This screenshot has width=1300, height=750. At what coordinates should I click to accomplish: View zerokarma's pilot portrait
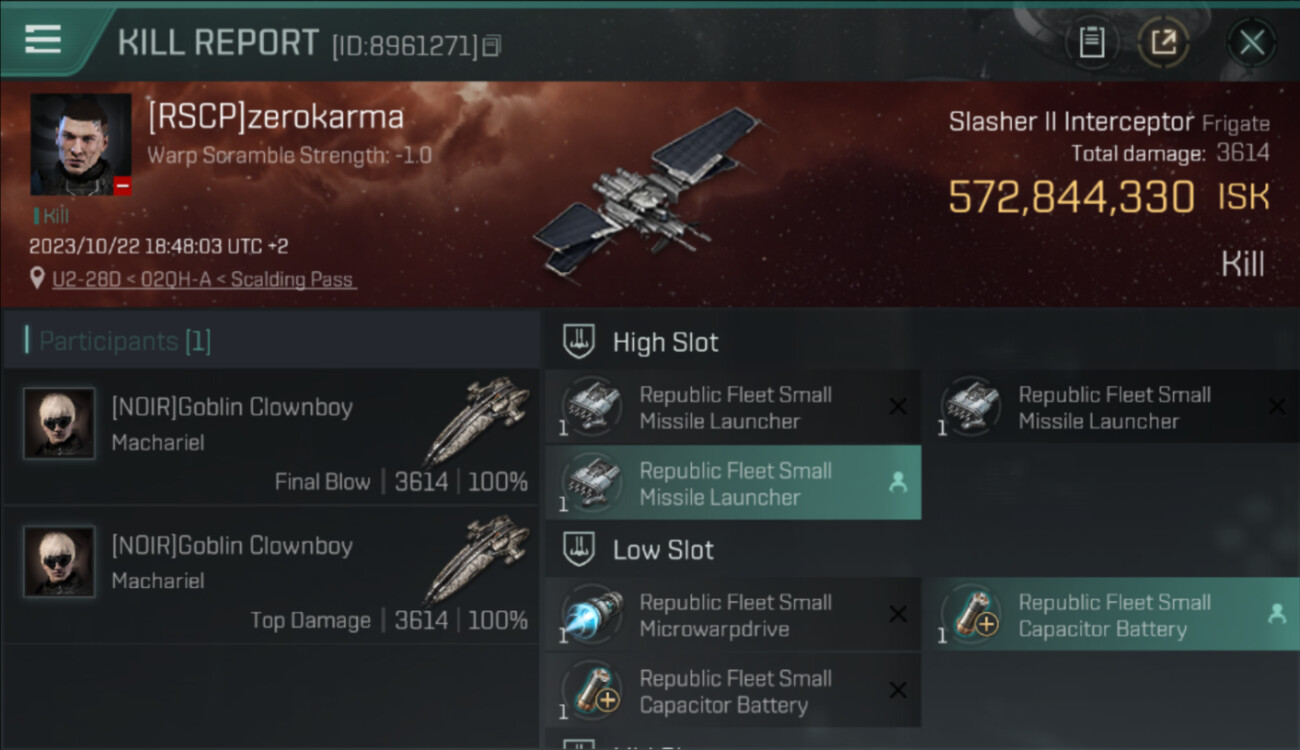coord(80,144)
